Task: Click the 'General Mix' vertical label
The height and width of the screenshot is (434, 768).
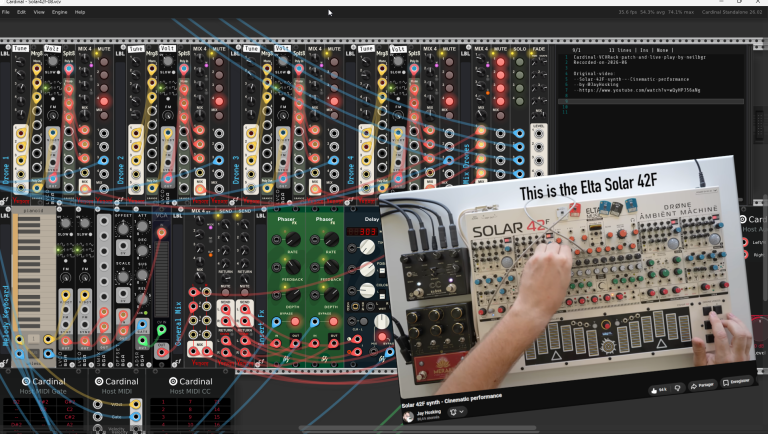Action: coord(178,324)
